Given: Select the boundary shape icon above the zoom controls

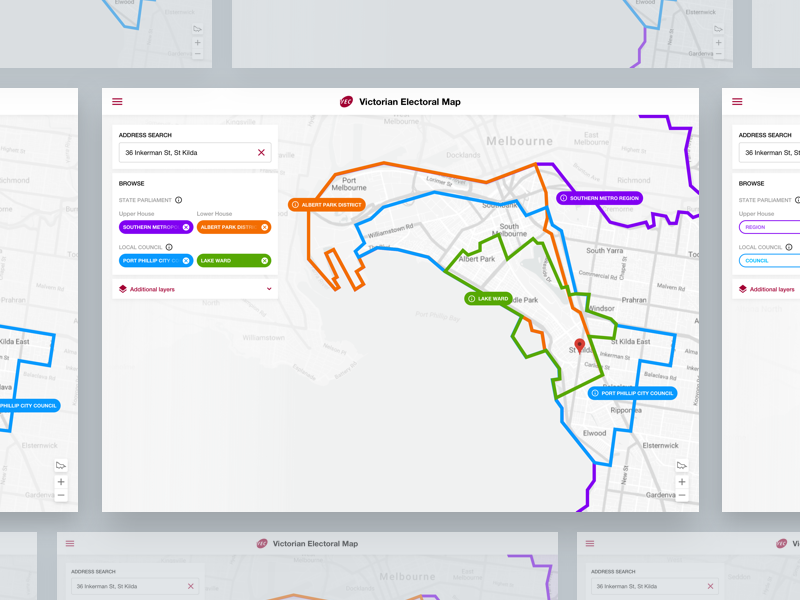Looking at the screenshot, I should pos(681,464).
